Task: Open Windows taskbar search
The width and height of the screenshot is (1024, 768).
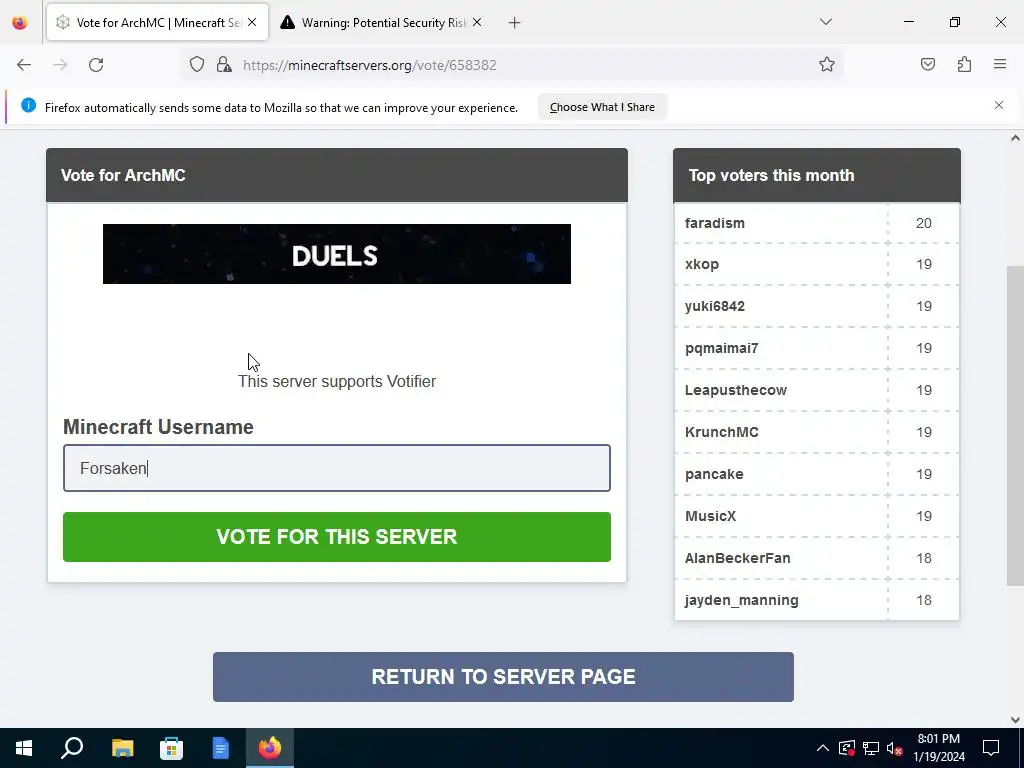Action: (x=72, y=748)
